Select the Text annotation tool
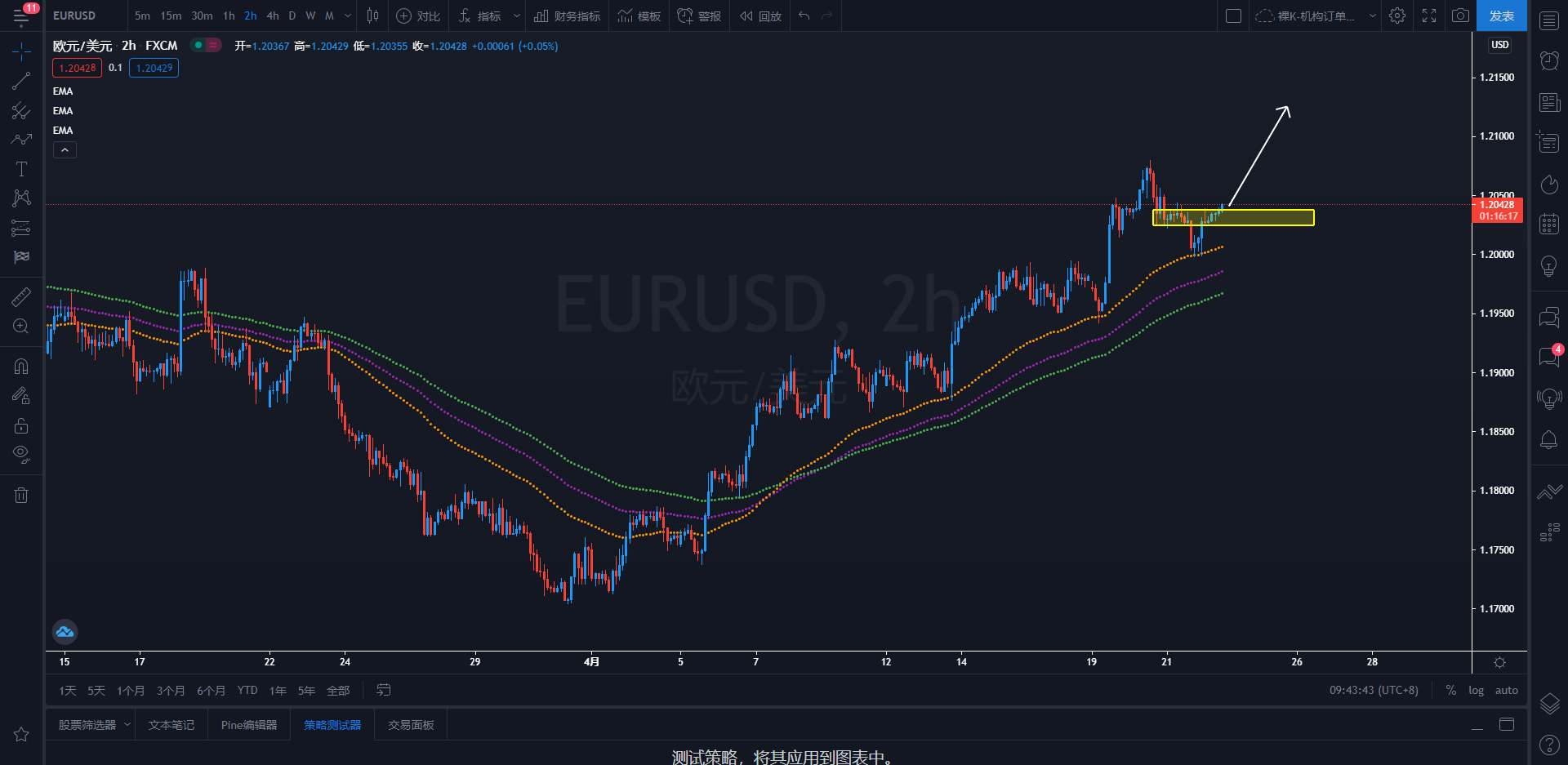 coord(21,169)
